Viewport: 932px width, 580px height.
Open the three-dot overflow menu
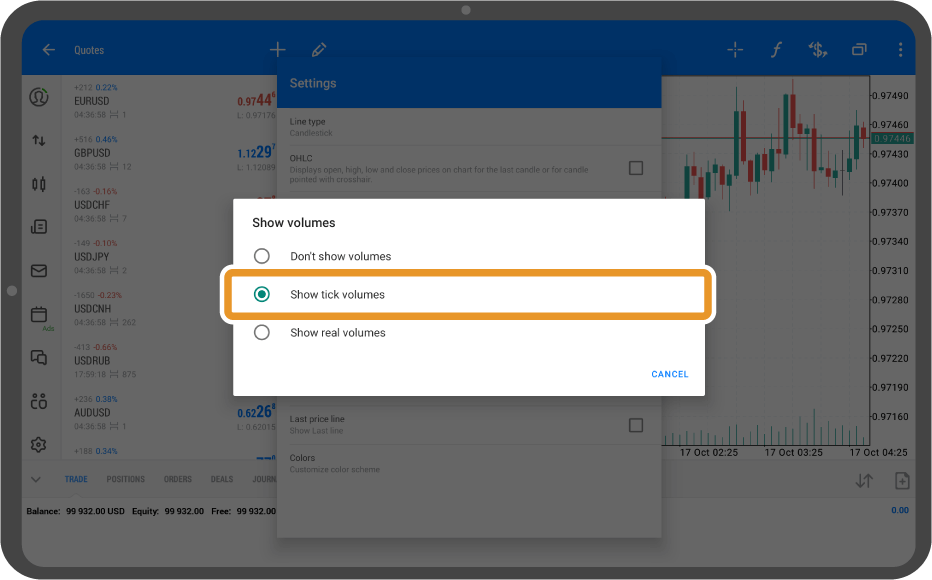point(900,50)
